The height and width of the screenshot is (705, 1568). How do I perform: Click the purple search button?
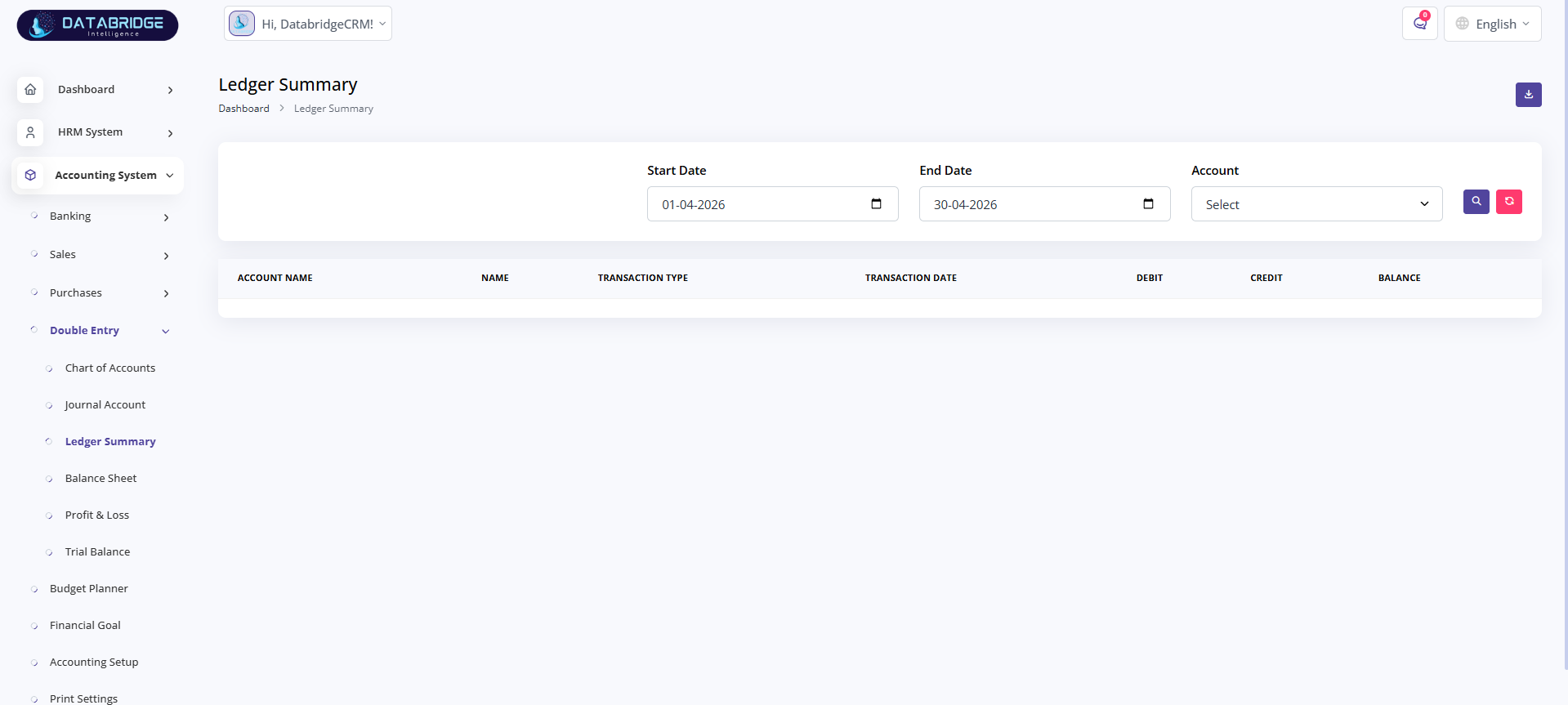tap(1476, 202)
